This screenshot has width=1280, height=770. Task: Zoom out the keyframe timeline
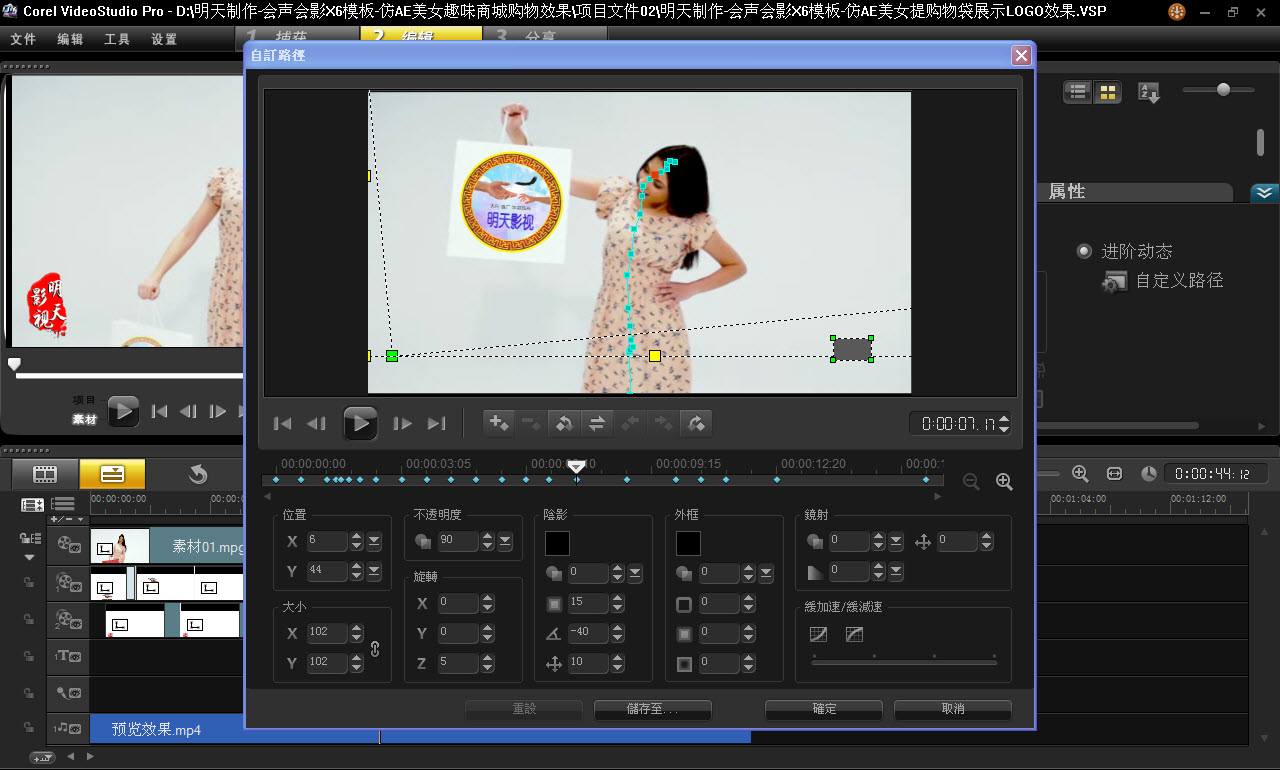971,482
